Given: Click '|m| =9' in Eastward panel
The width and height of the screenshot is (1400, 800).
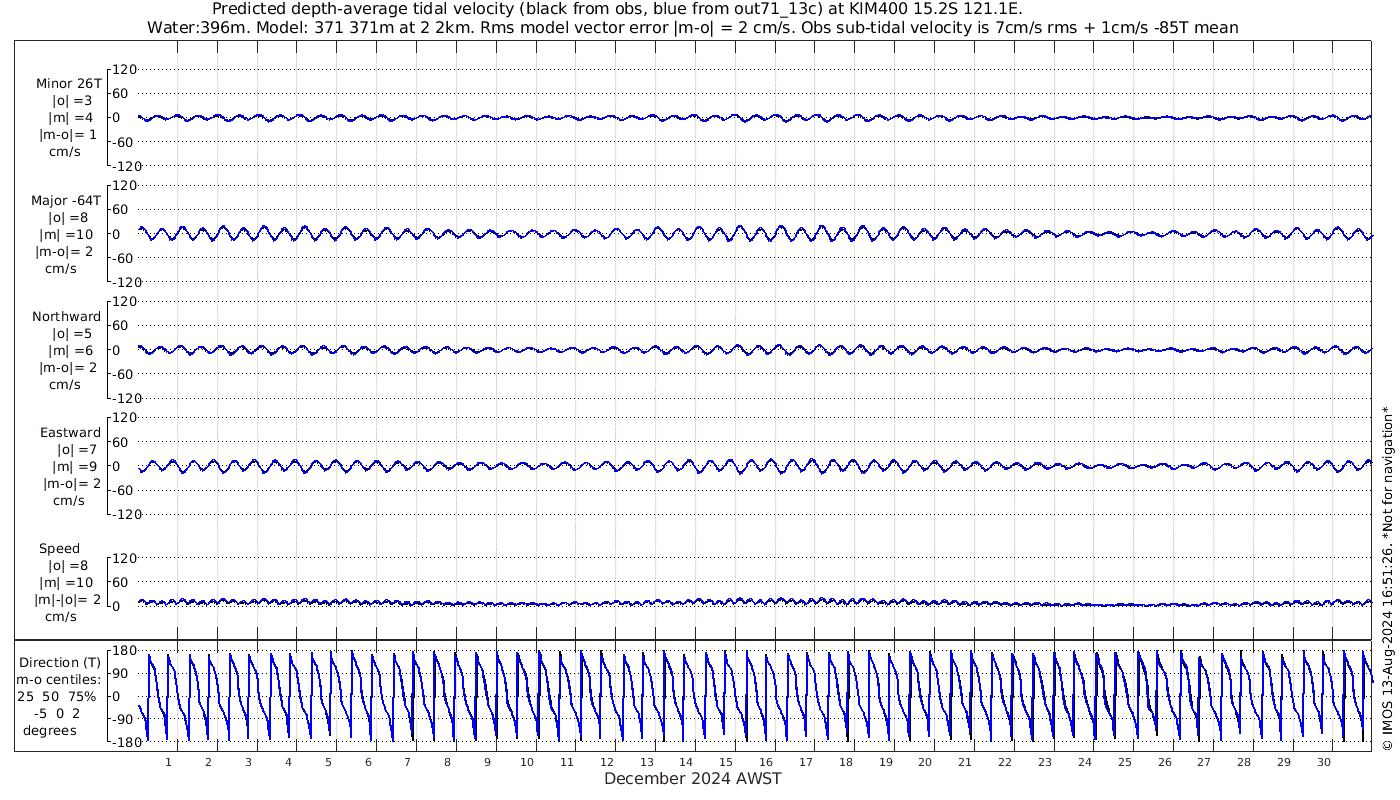Looking at the screenshot, I should click(75, 467).
